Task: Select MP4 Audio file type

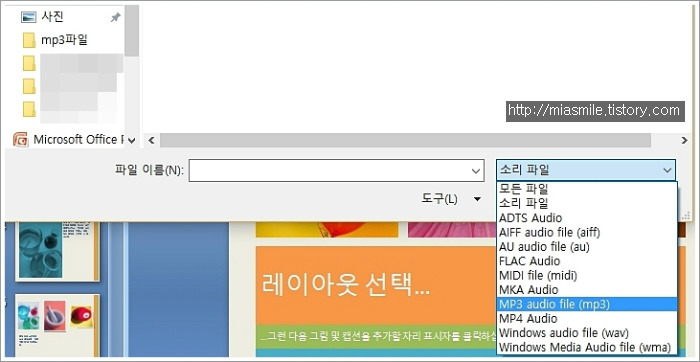Action: (587, 318)
